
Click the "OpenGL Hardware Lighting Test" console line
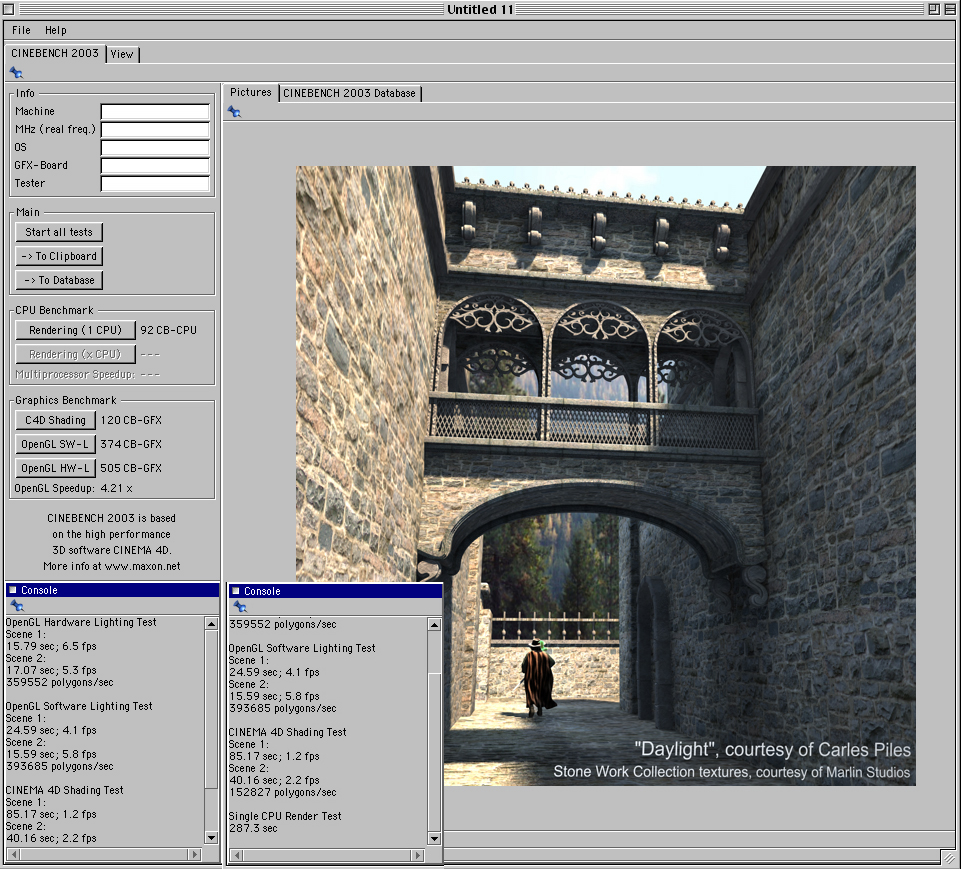pos(81,622)
